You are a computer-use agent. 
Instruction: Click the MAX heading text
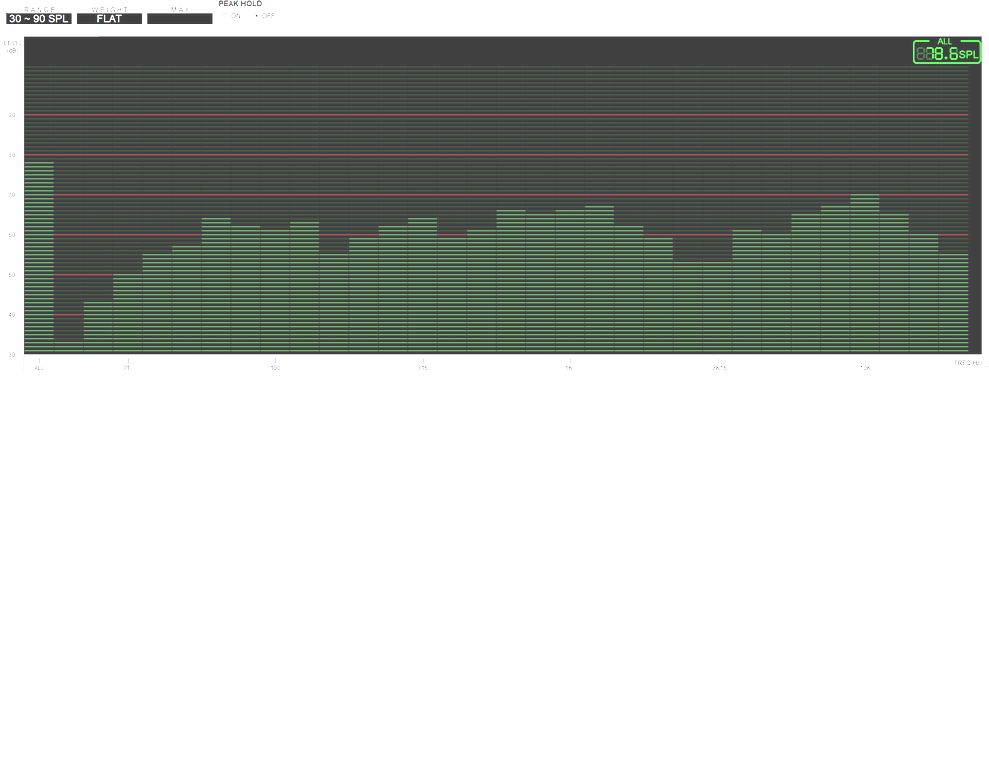click(179, 9)
